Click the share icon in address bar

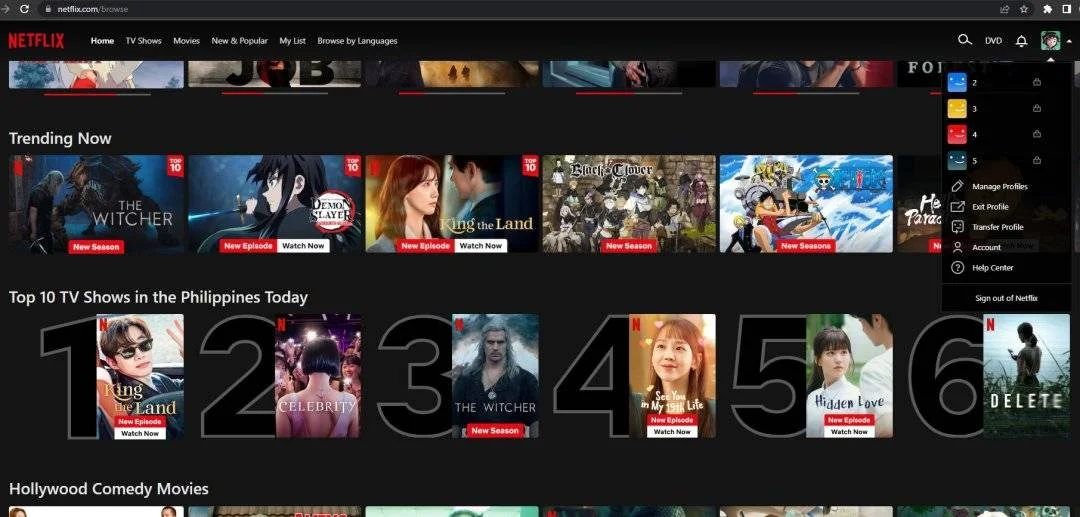(1005, 9)
